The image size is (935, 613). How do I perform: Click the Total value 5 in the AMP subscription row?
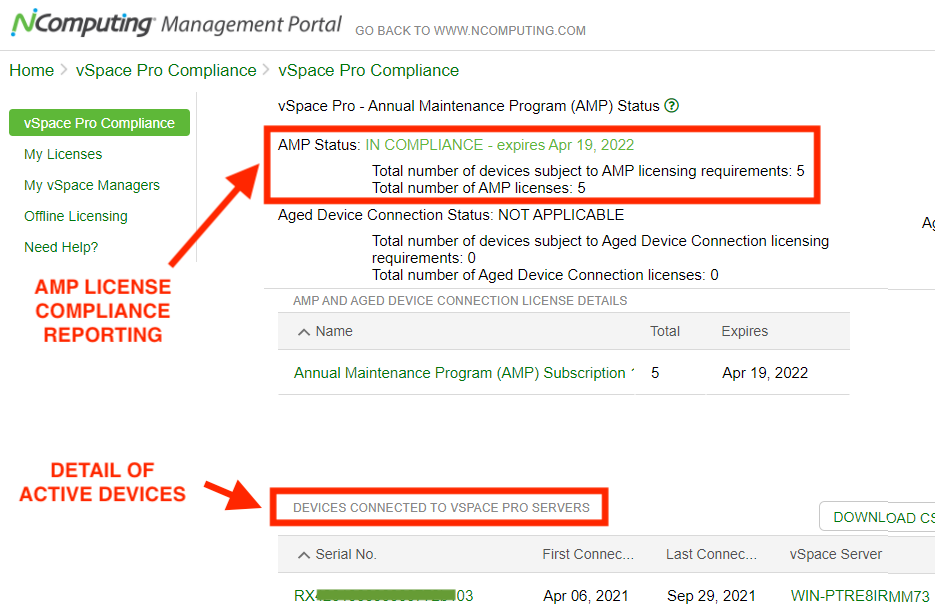click(x=655, y=373)
